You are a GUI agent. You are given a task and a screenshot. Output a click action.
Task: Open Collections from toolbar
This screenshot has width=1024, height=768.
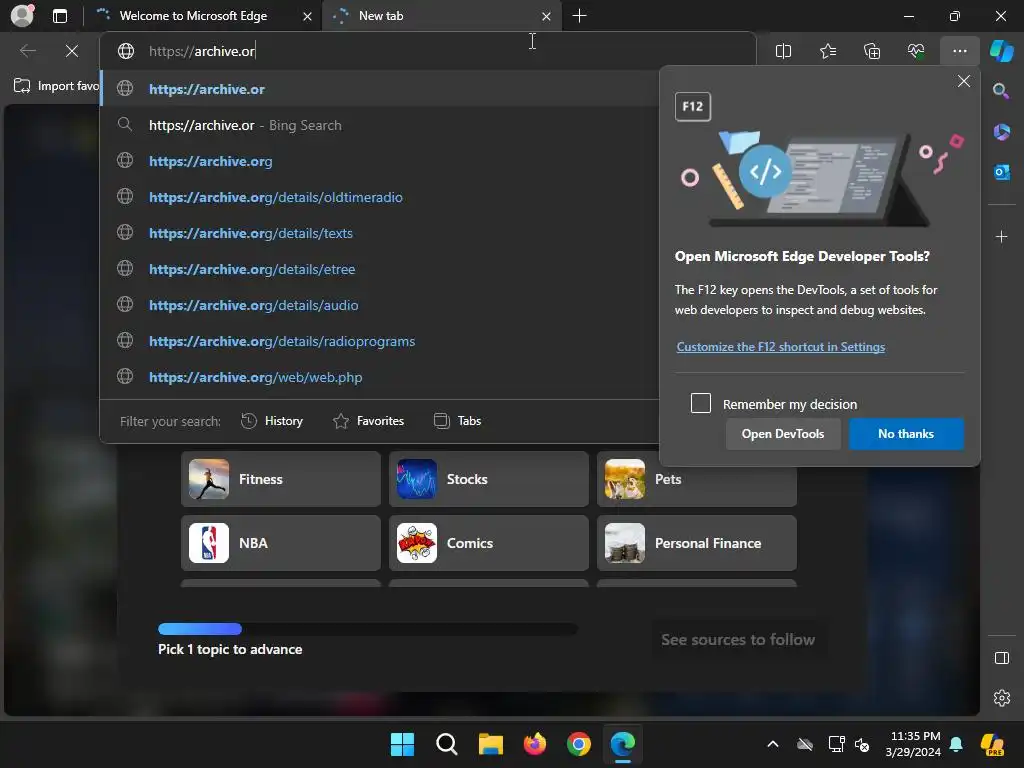coord(872,51)
